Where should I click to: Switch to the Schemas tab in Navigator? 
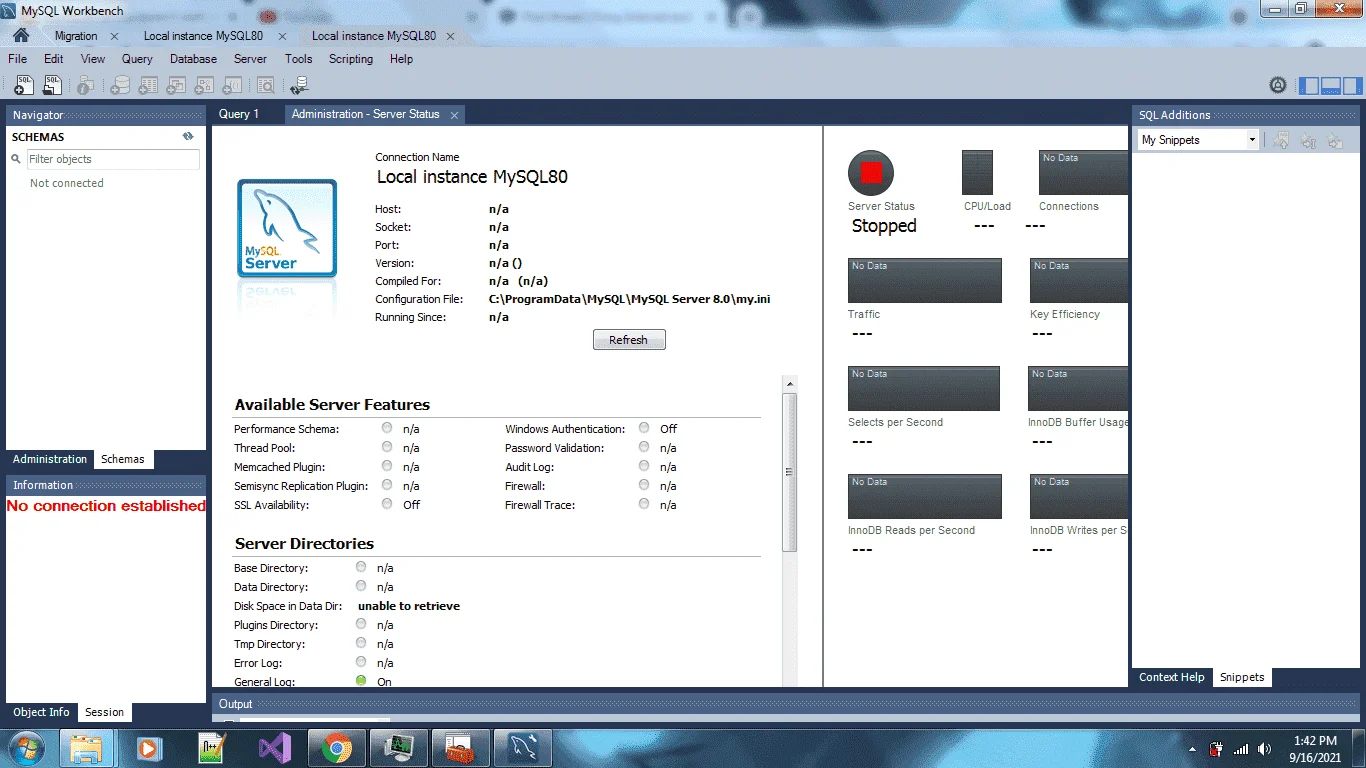pyautogui.click(x=123, y=459)
